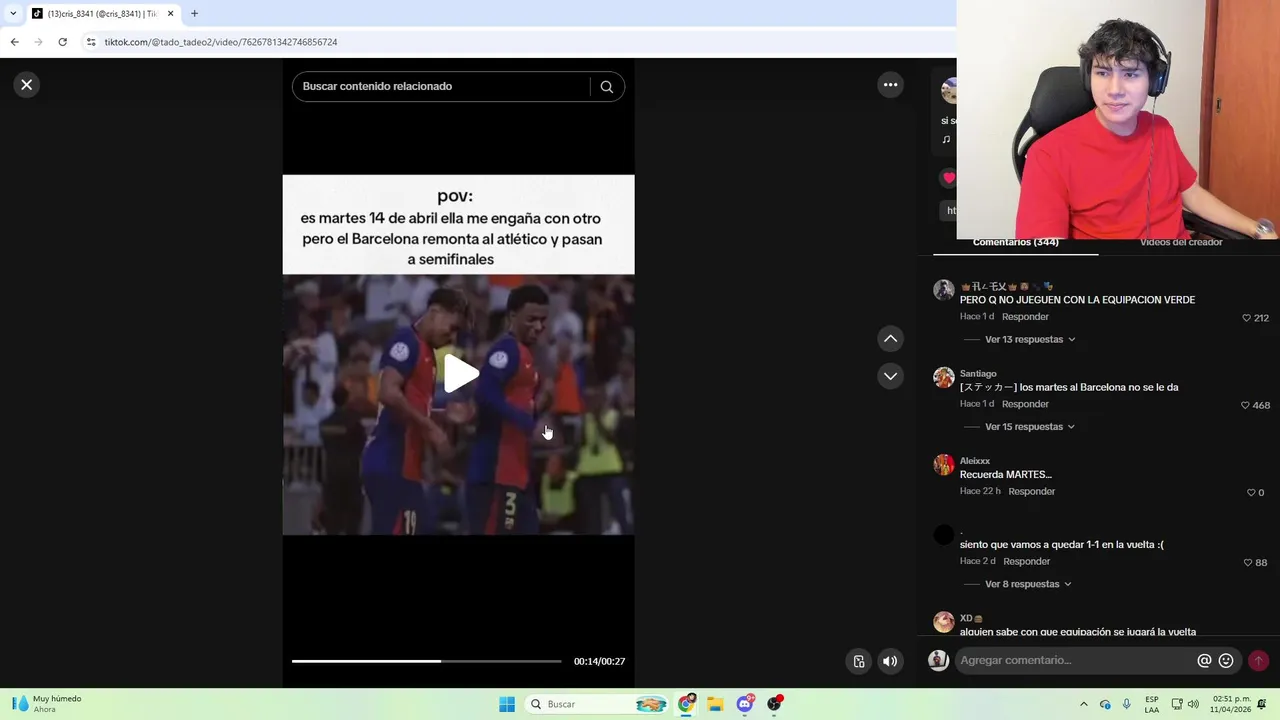Click the Windows taskbar Buscar search box
Image resolution: width=1280 pixels, height=720 pixels.
tap(597, 704)
